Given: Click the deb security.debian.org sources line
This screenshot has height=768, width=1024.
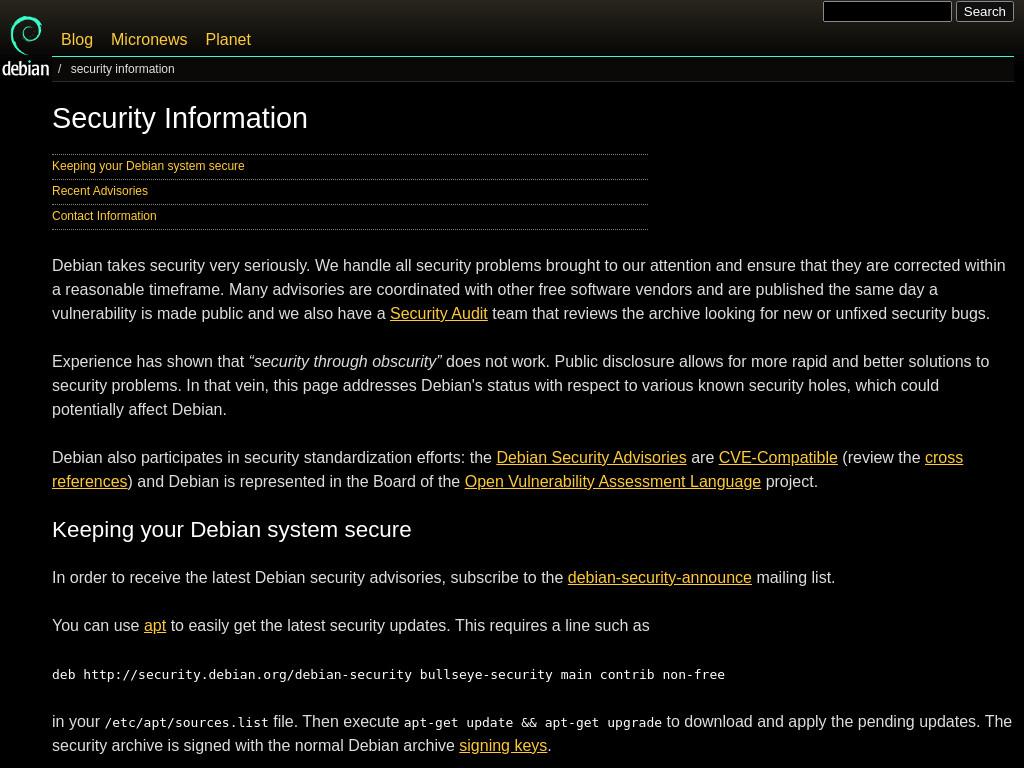Looking at the screenshot, I should coord(389,675).
